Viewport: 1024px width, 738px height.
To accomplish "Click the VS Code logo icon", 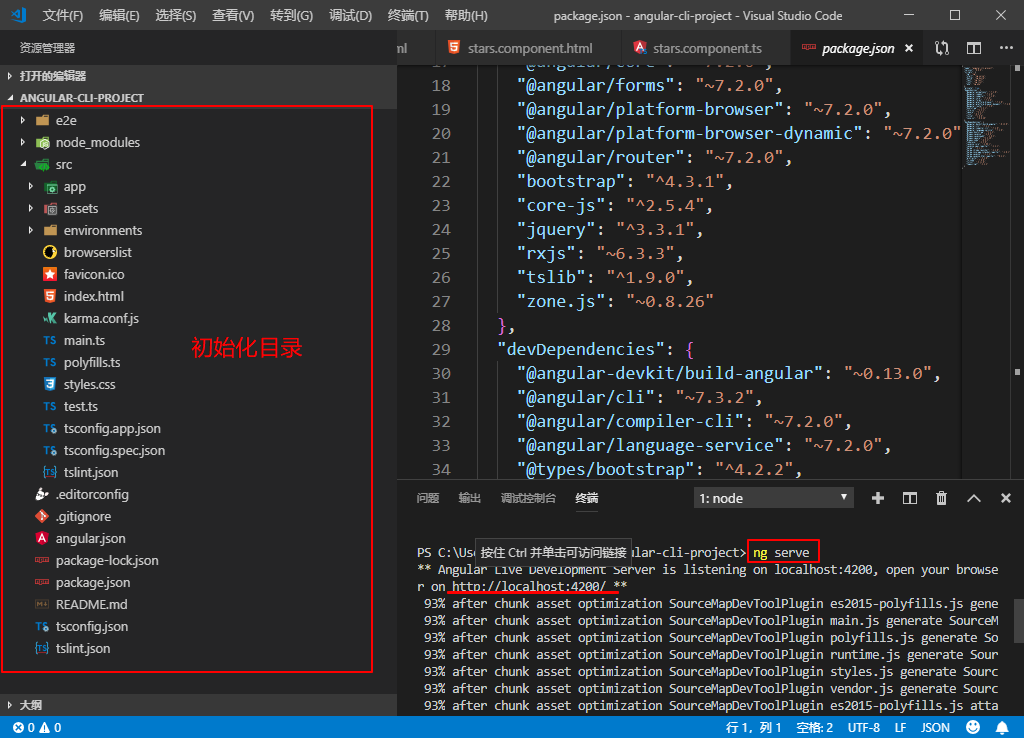I will point(18,14).
